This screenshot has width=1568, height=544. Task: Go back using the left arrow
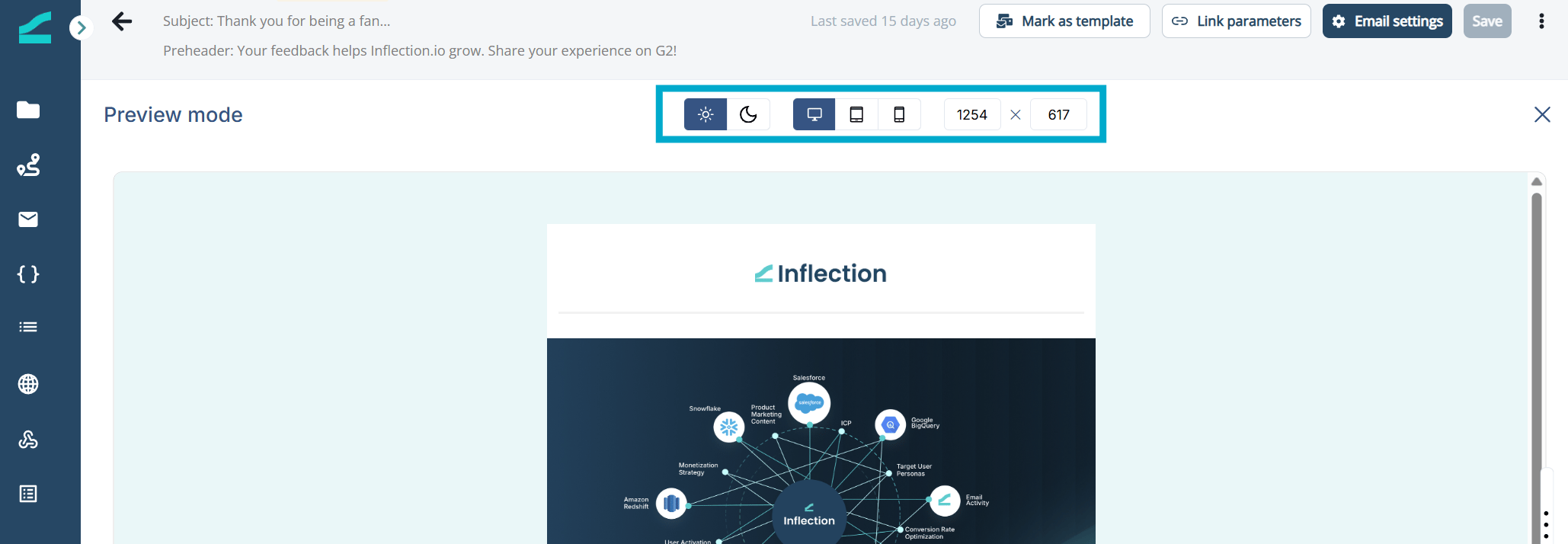pos(122,21)
